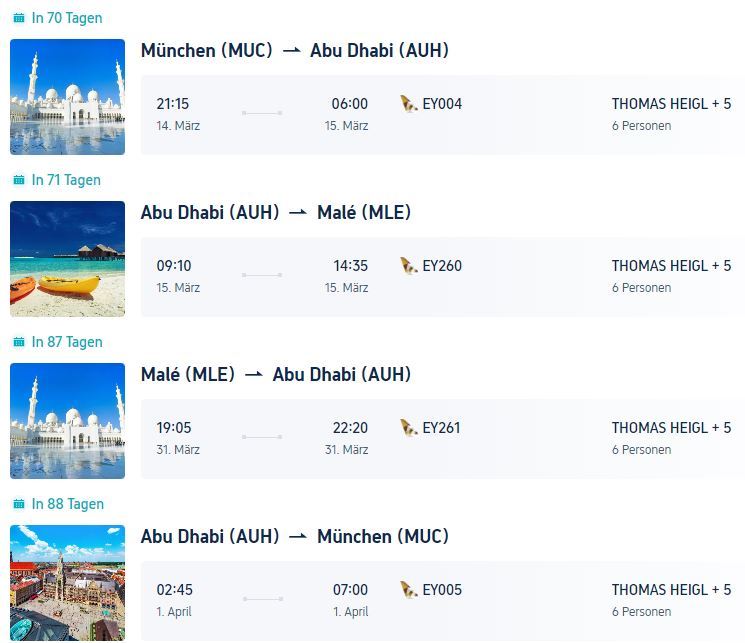Screen dimensions: 745x643
Task: Click "THOMAS HEIGL + 5" on flight EY260
Action: 671,266
